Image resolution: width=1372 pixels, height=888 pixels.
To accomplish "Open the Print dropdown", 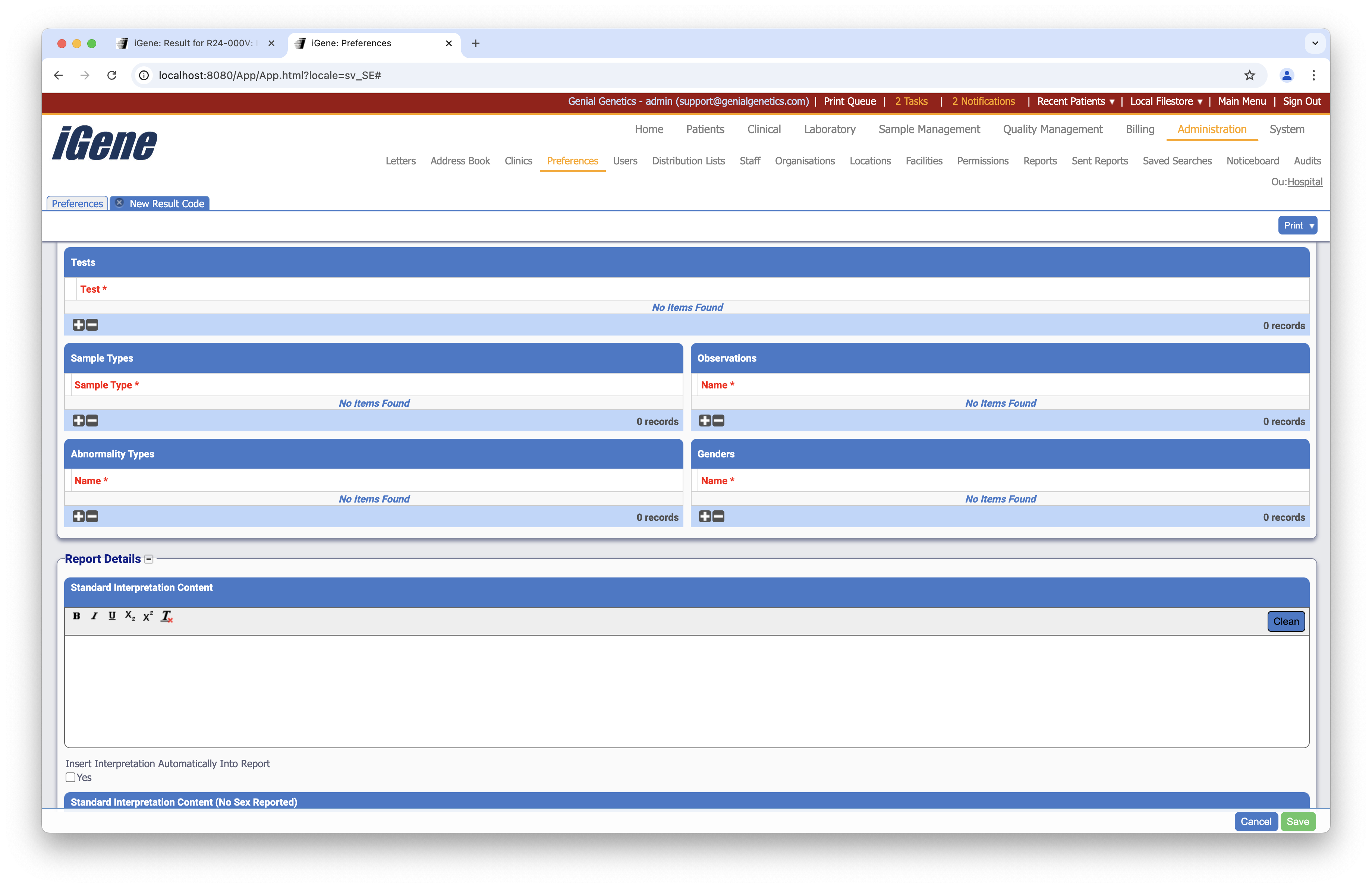I will coord(1297,225).
